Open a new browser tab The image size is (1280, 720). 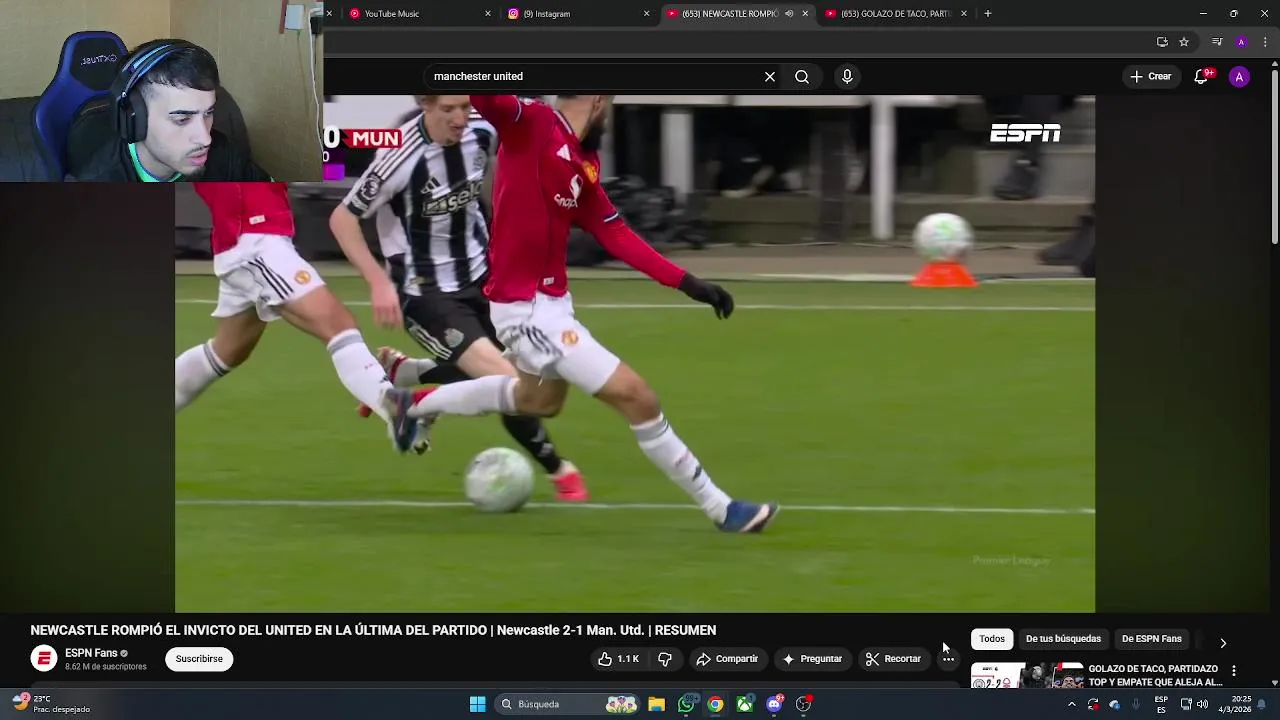coord(988,14)
